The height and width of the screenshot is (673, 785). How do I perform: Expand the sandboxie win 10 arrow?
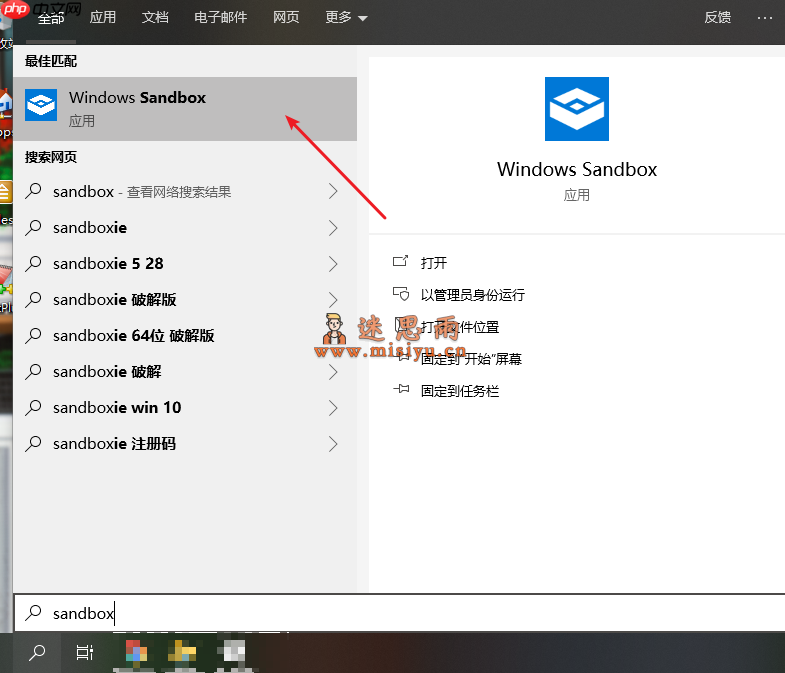[x=333, y=408]
